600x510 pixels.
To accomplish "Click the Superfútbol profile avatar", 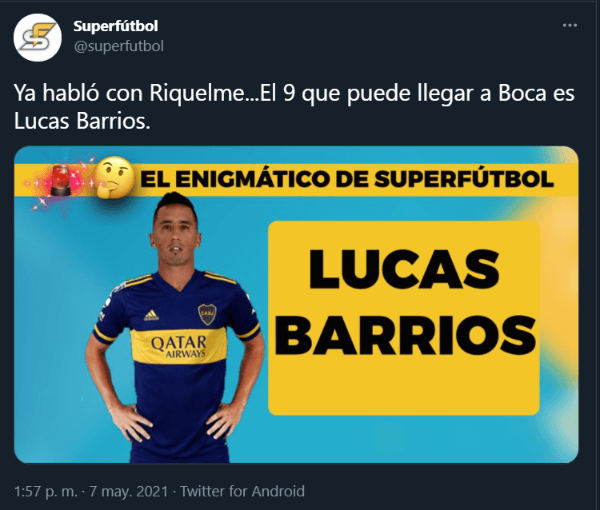I will coord(38,37).
